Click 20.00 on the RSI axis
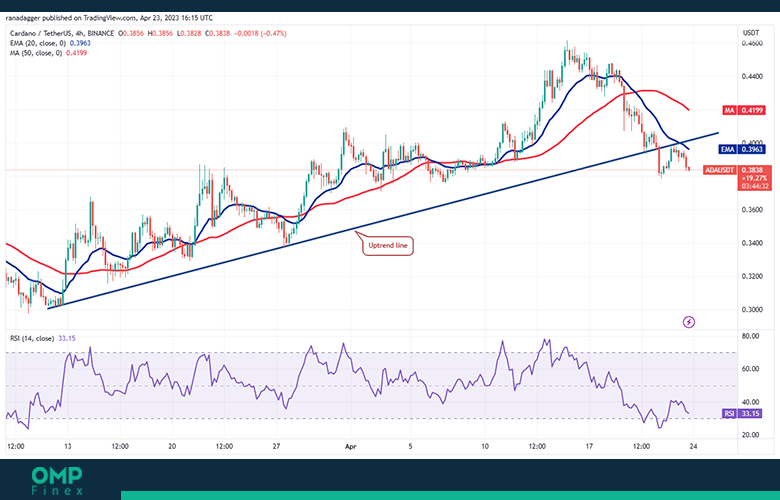Screen dimensions: 780x500 coord(751,435)
